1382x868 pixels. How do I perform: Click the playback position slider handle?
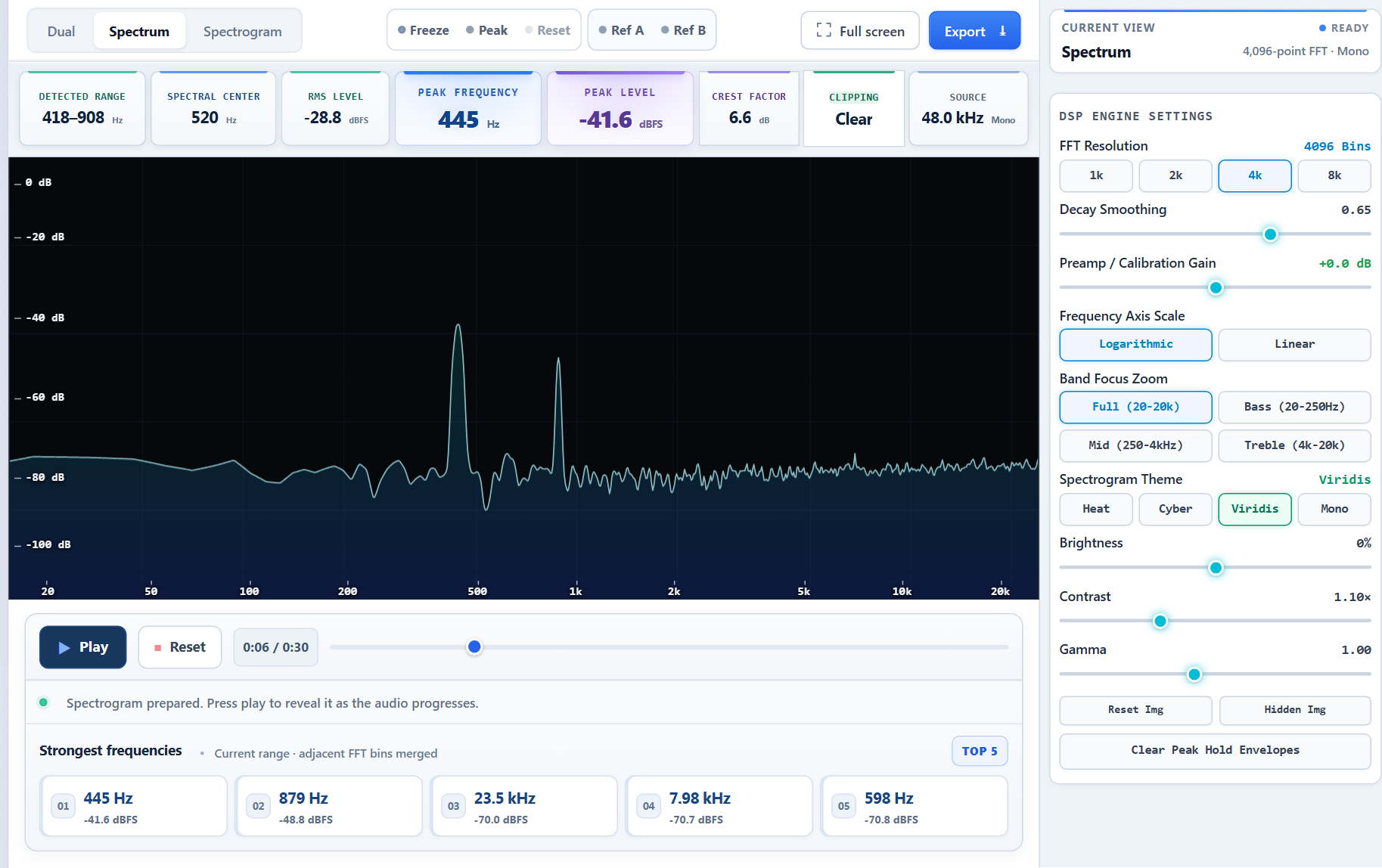click(474, 647)
